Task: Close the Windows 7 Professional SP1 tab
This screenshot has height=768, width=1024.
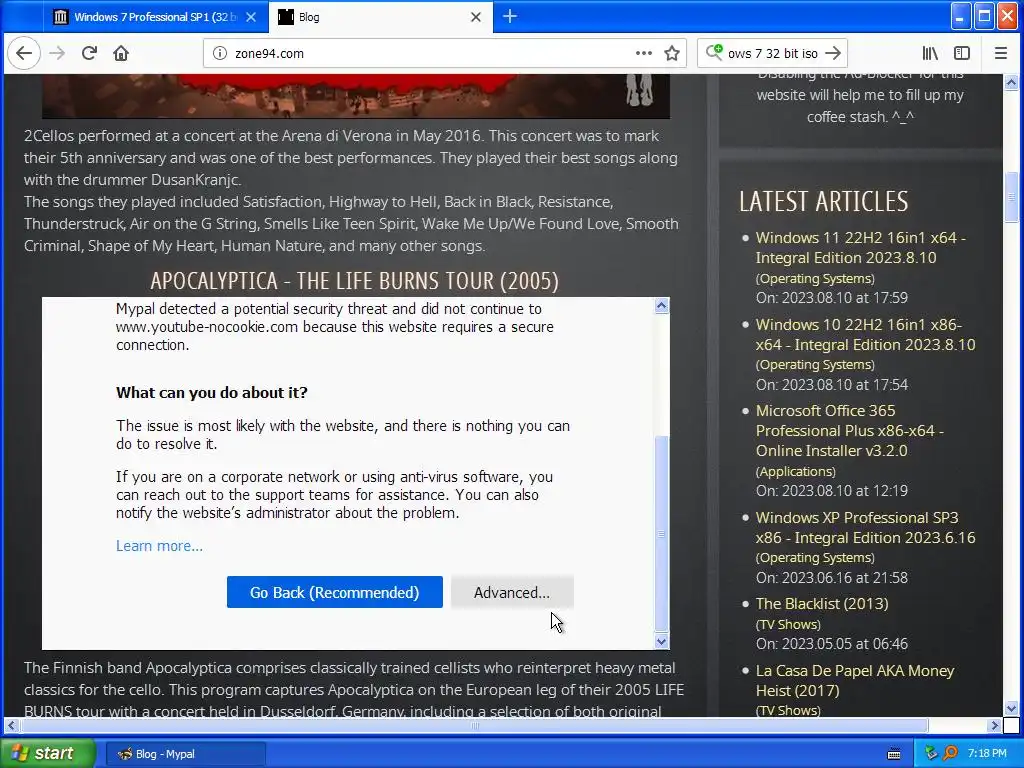Action: (251, 17)
